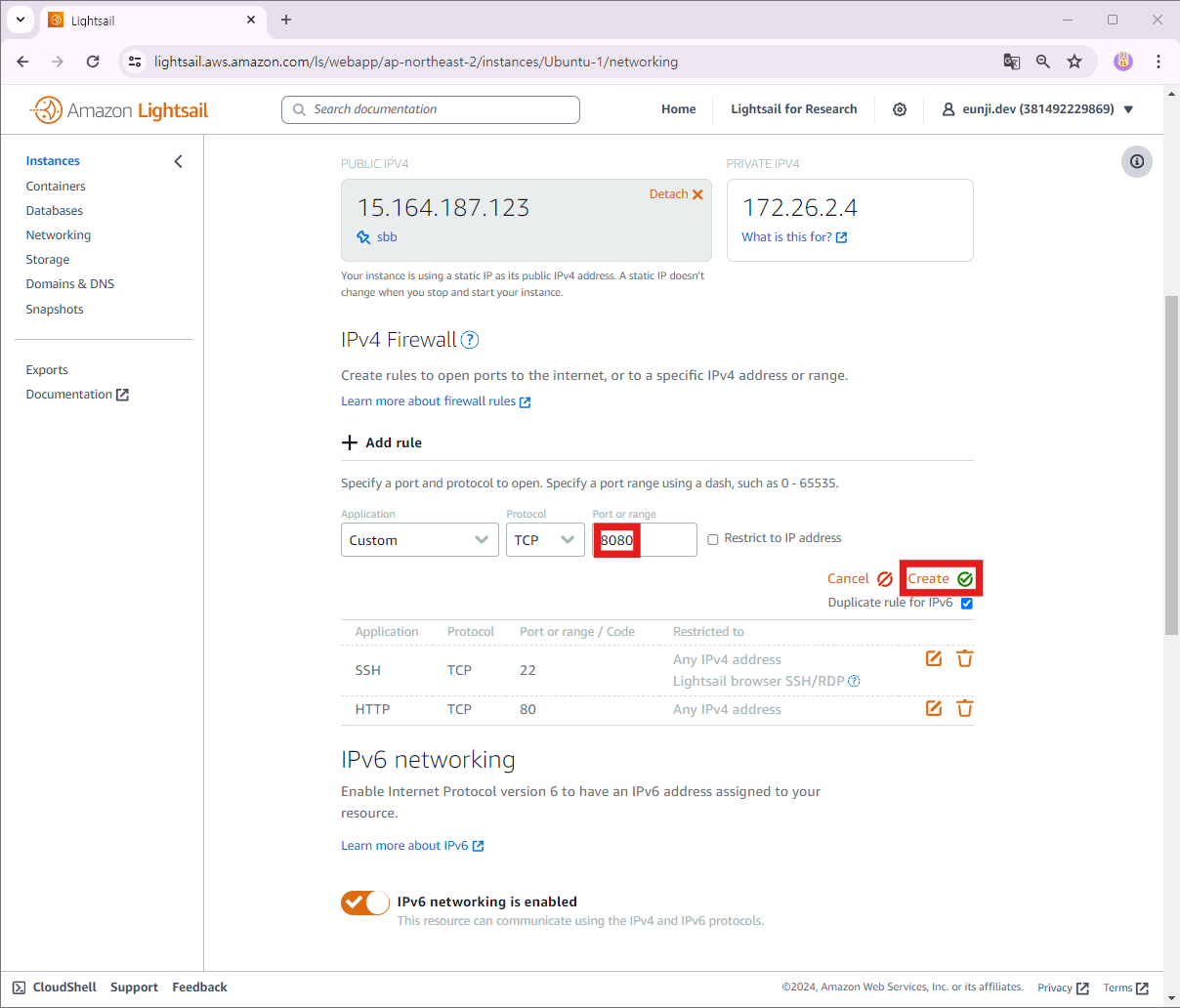
Task: Edit the SSH firewall rule
Action: point(934,658)
